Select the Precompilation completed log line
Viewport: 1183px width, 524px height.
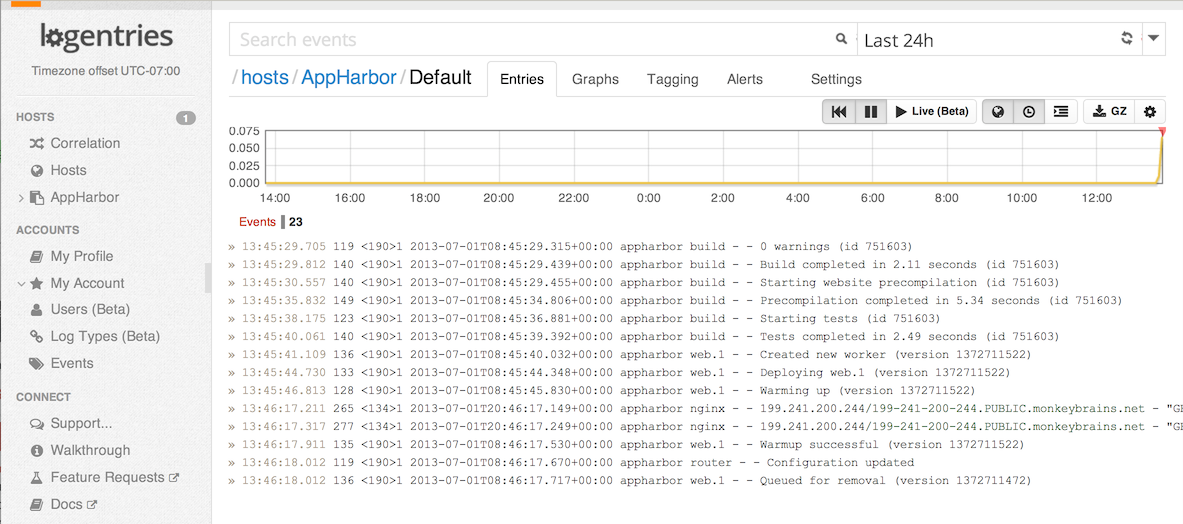675,300
